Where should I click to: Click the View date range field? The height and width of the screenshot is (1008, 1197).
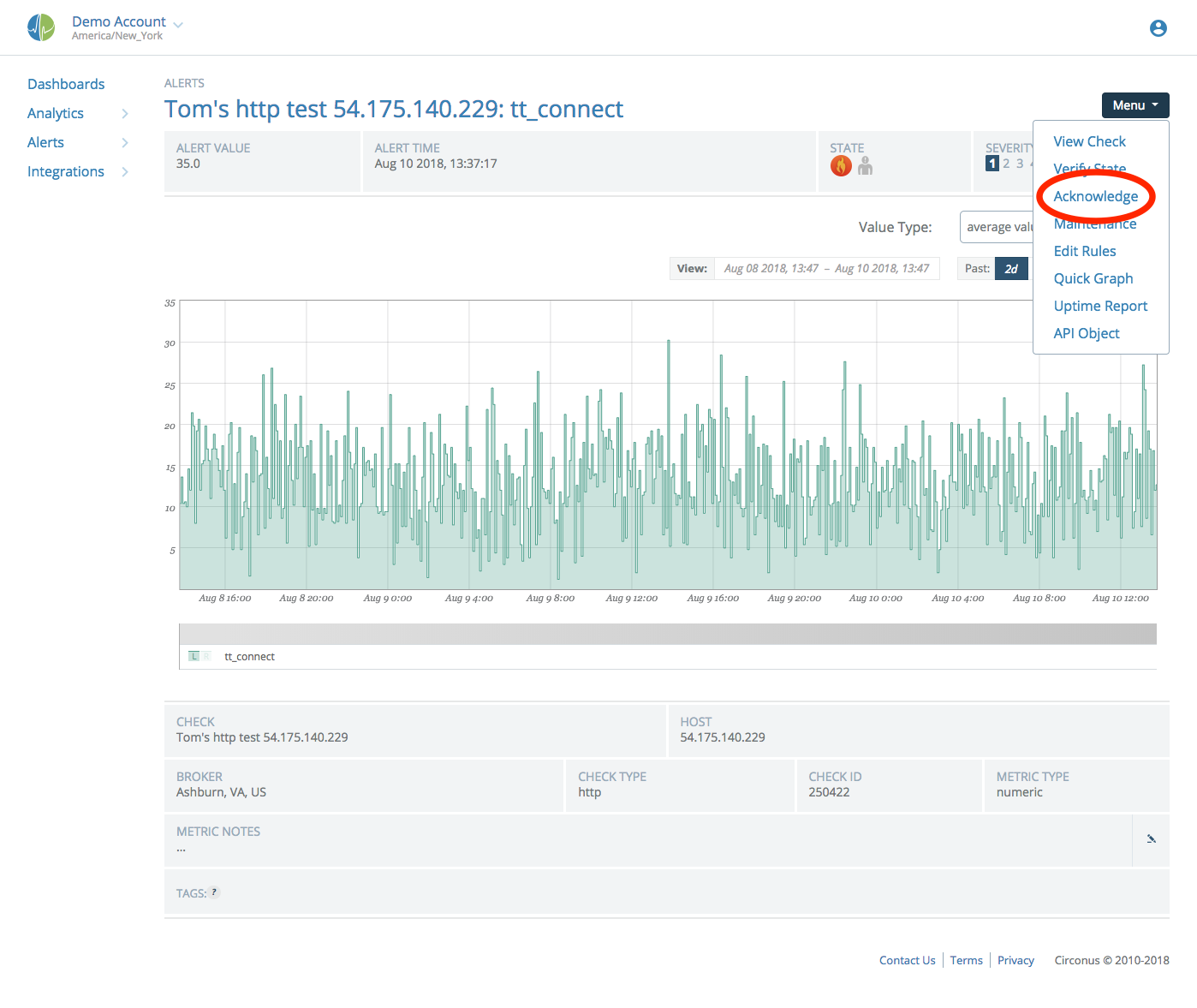click(825, 268)
